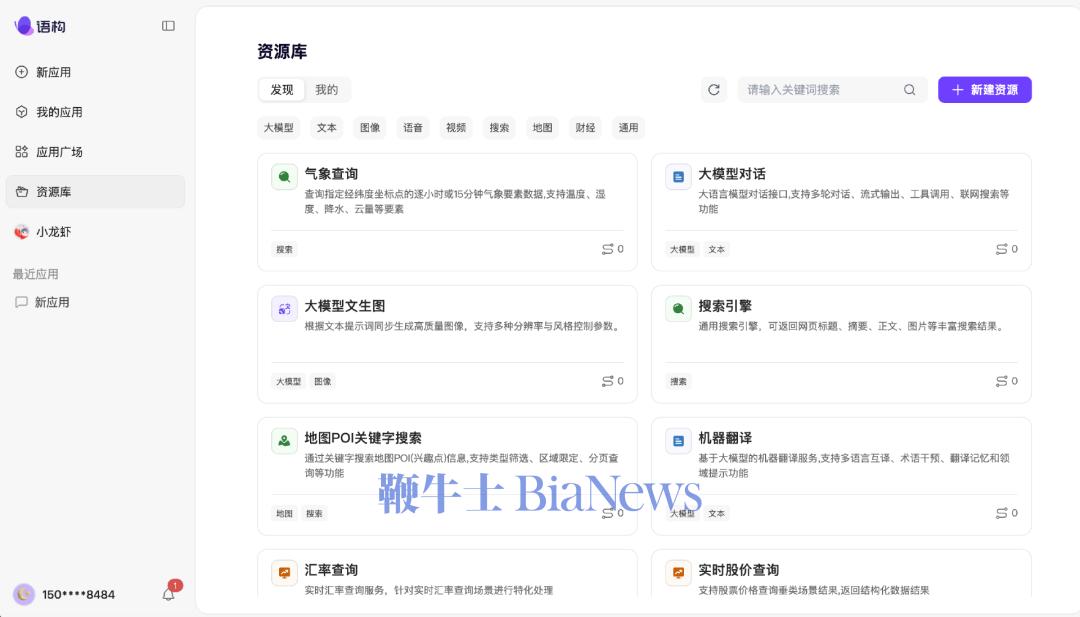1080x617 pixels.
Task: Click the 实时股价查询 card icon
Action: (678, 573)
